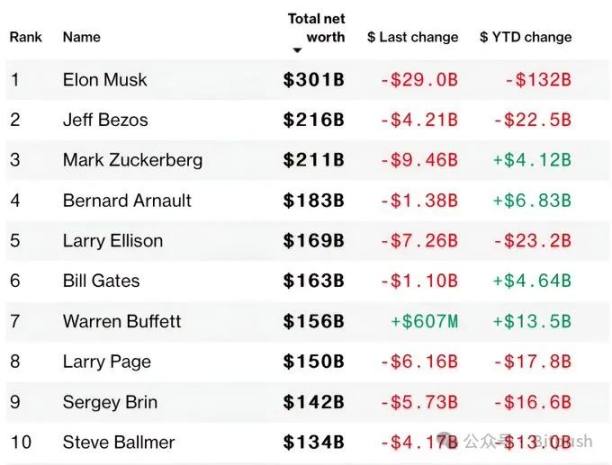Click the sort arrow under Total net worth
Viewport: 612px width, 465px height.
click(x=297, y=51)
